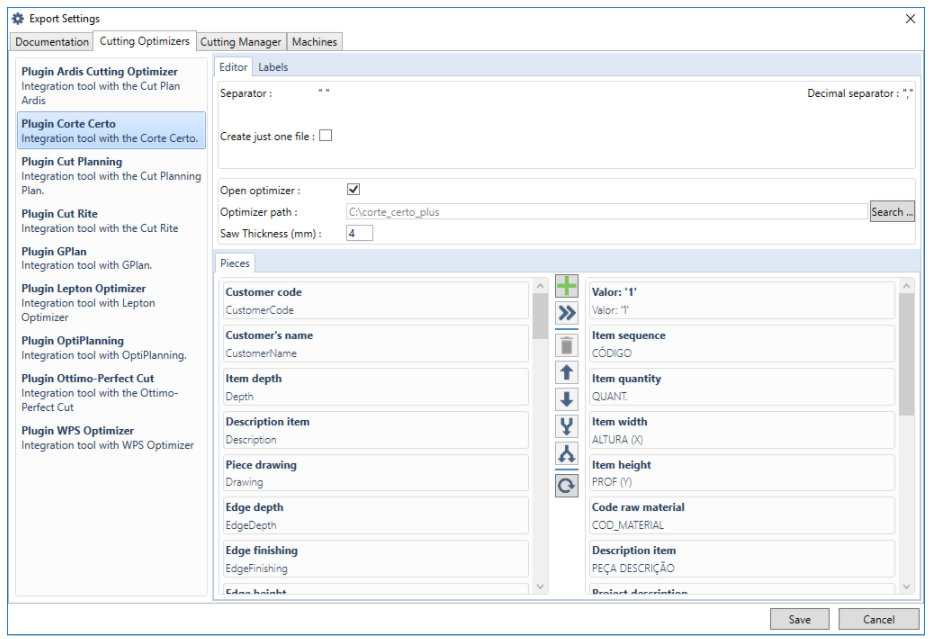Click the right list scrollbar up arrow
Image resolution: width=930 pixels, height=639 pixels.
pyautogui.click(x=906, y=286)
